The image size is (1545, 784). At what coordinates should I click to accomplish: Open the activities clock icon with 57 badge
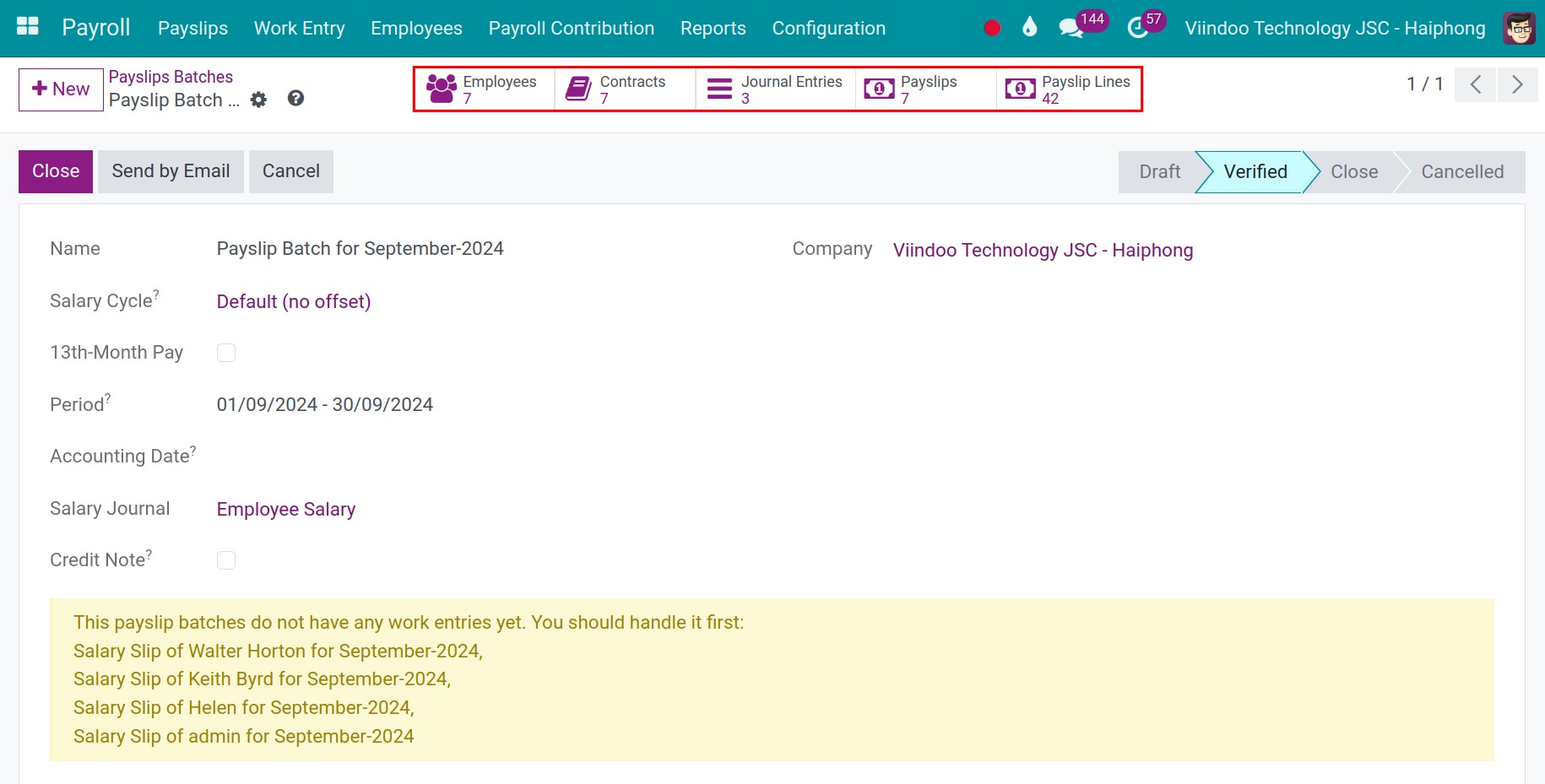[x=1138, y=28]
